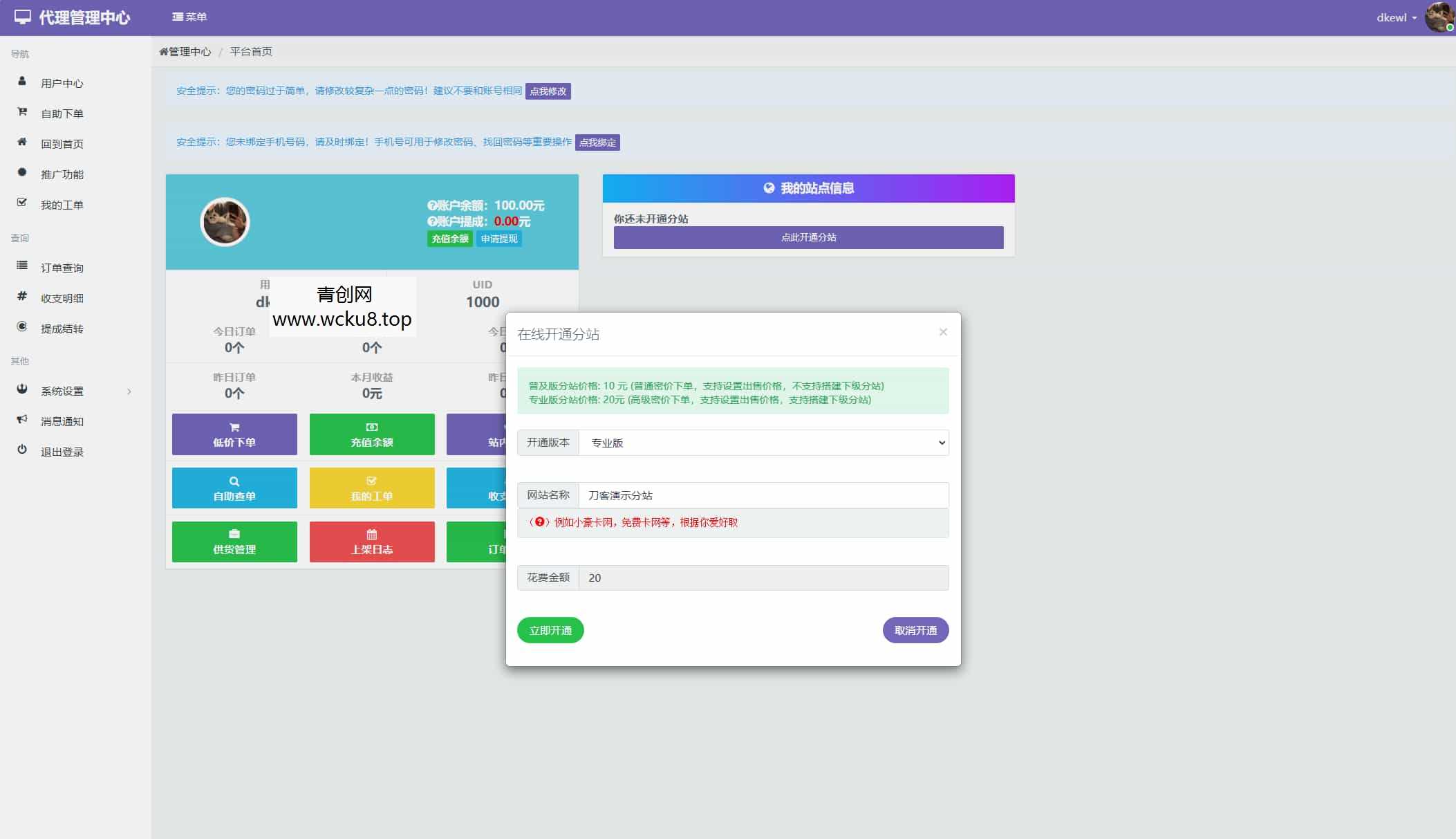Close the 在线开通分站 dialog
The height and width of the screenshot is (839, 1456).
point(943,333)
